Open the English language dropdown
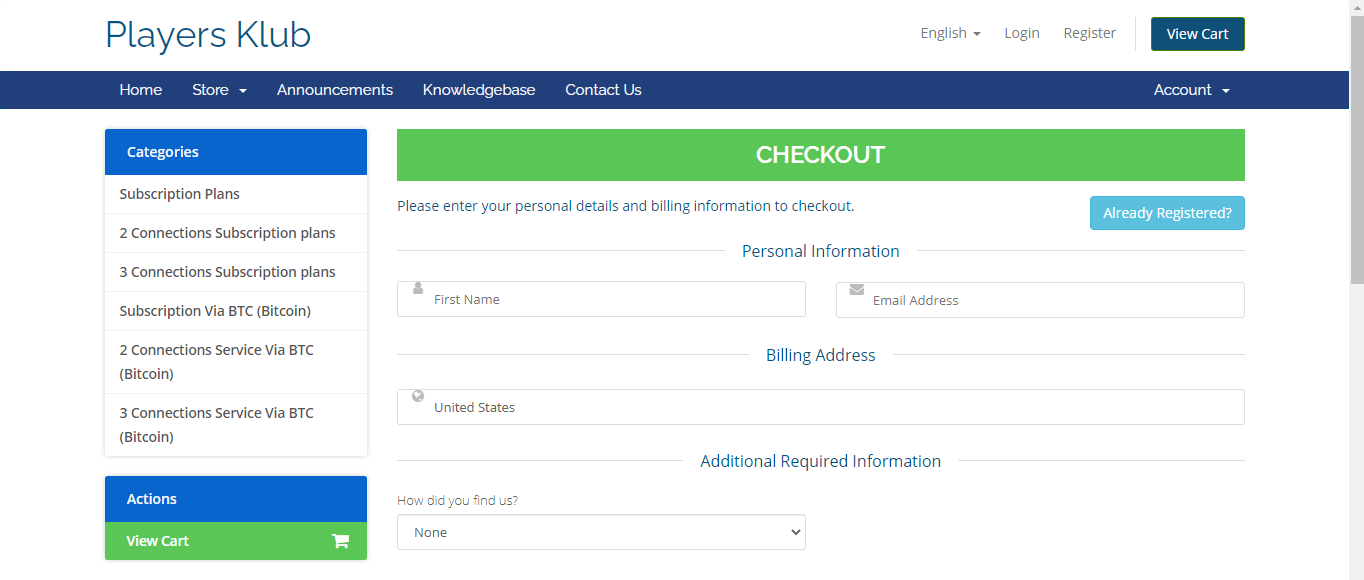The image size is (1364, 580). (x=950, y=33)
